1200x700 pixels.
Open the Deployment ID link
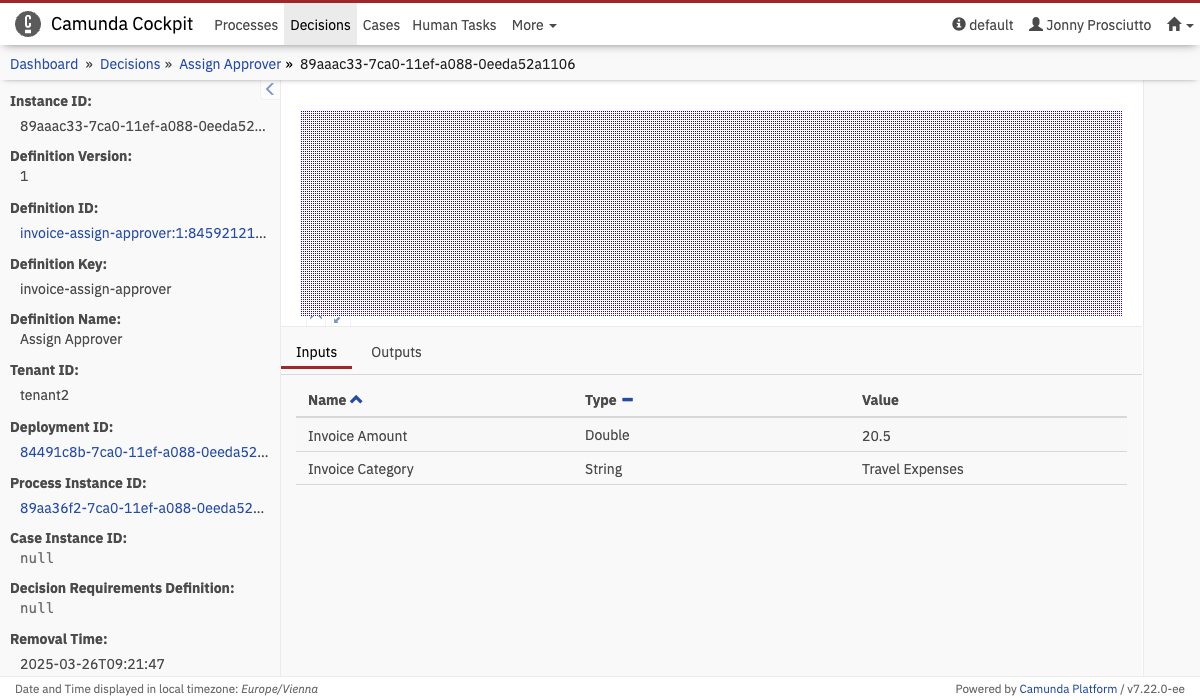[144, 452]
